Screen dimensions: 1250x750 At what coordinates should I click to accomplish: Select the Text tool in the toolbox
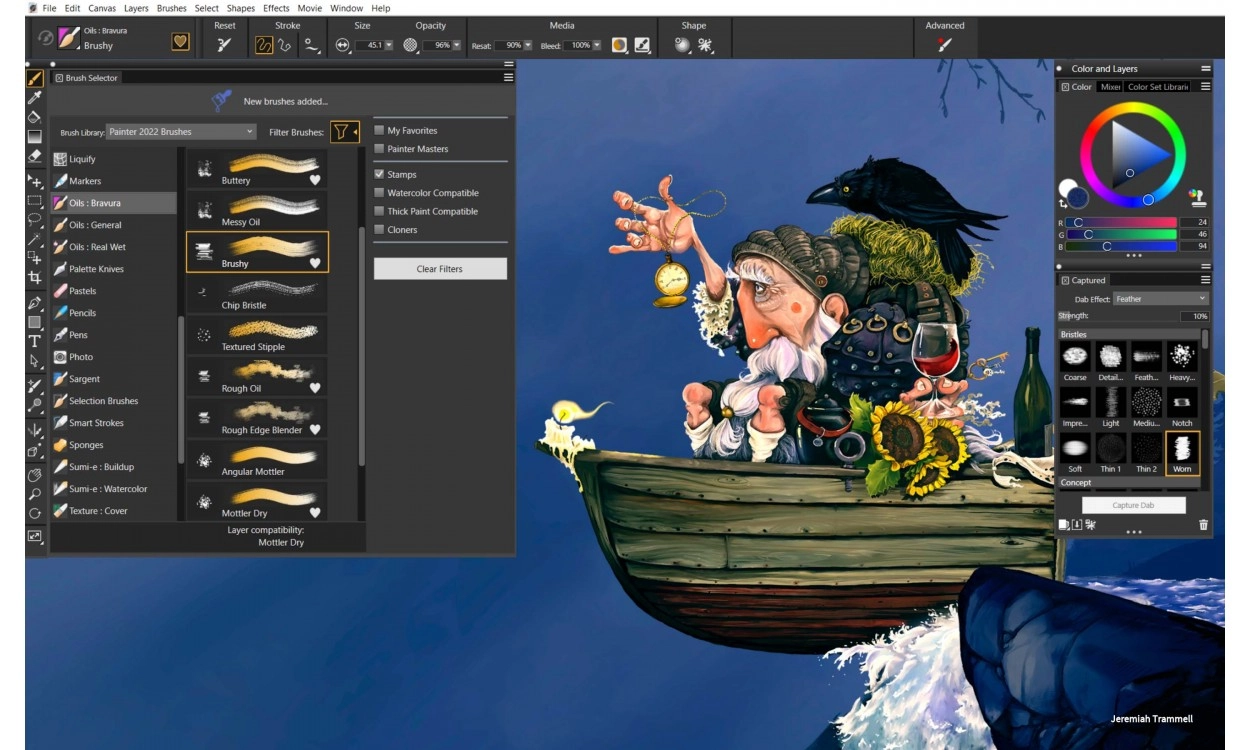tap(34, 341)
